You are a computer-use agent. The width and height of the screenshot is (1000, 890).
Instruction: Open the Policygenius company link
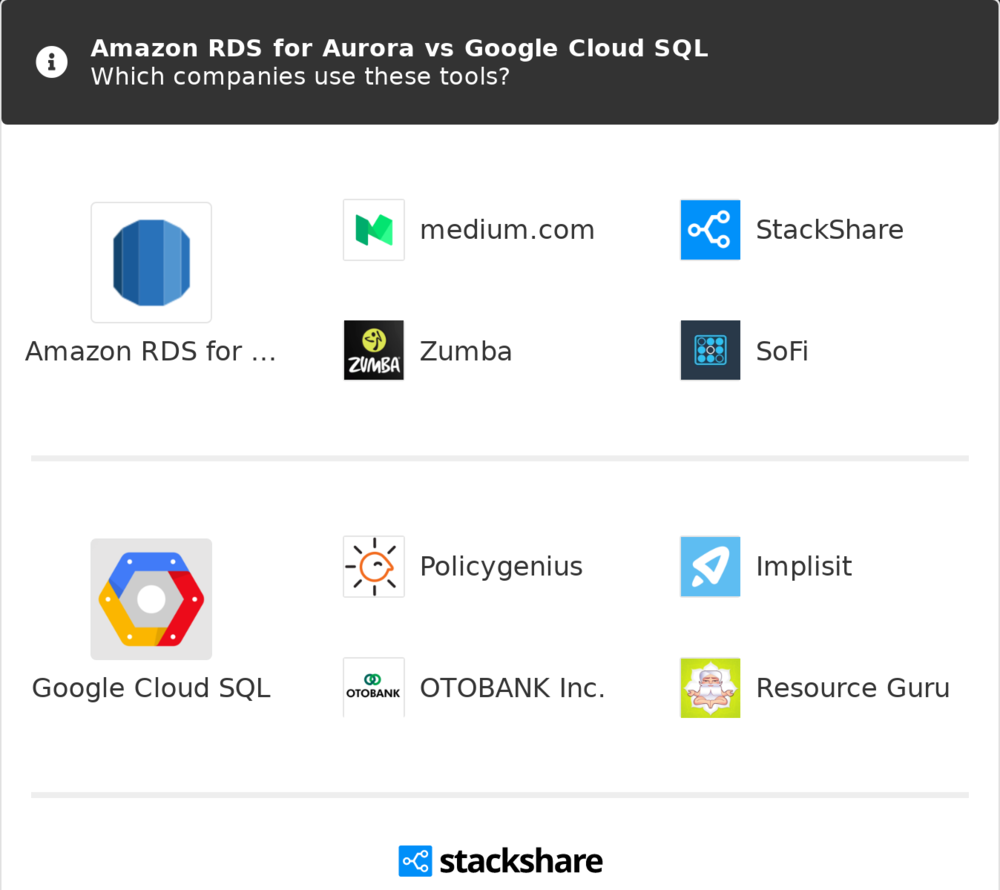pyautogui.click(x=501, y=567)
